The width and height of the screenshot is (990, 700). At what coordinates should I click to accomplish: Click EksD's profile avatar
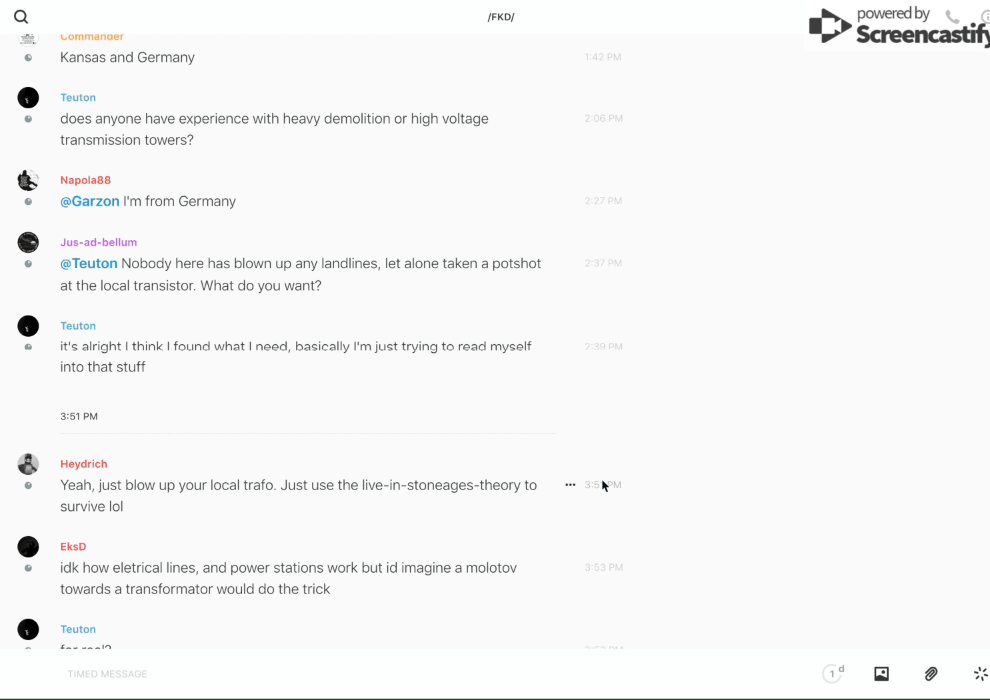point(28,547)
